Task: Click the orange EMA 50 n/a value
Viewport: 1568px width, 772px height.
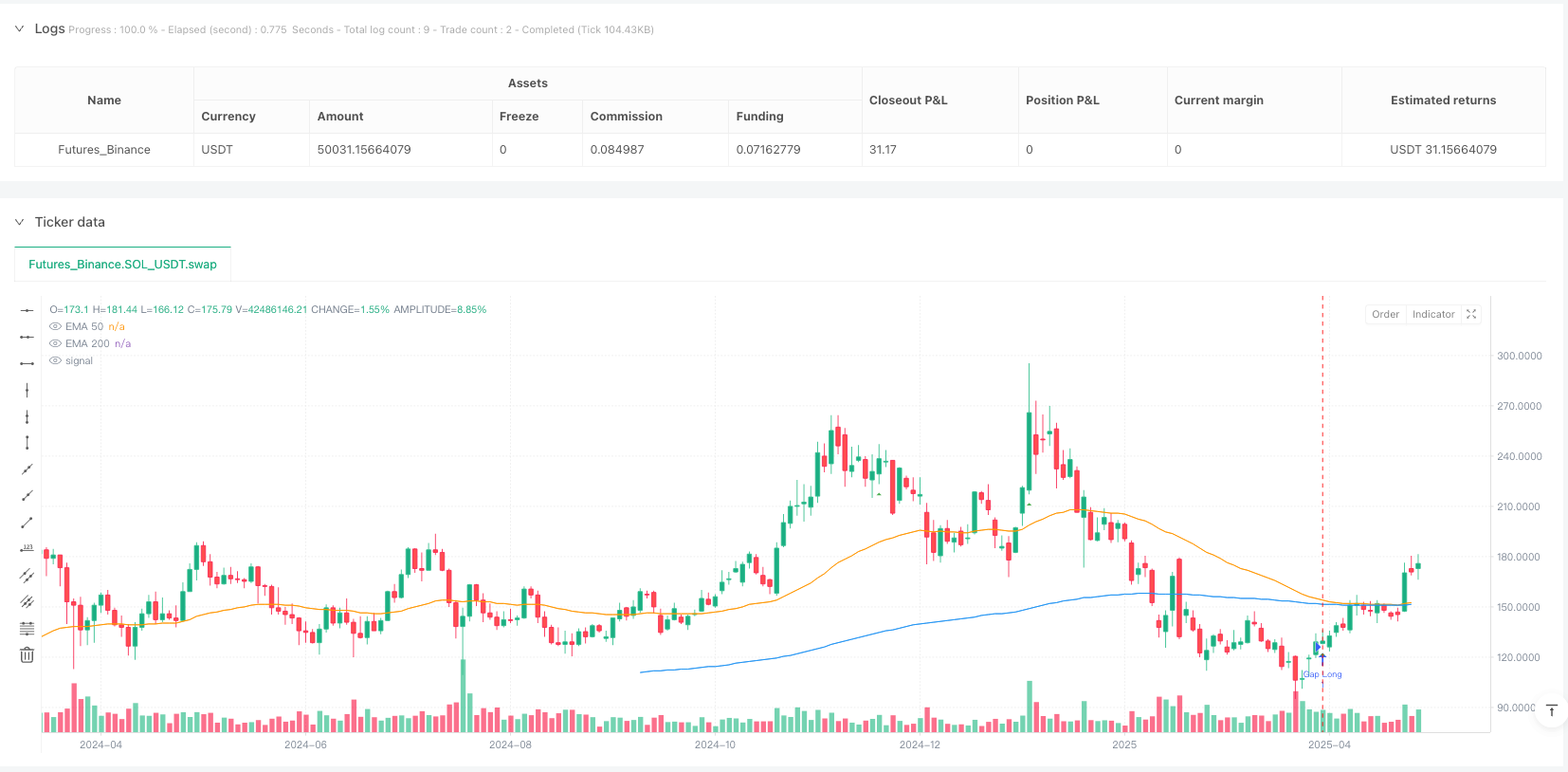Action: pyautogui.click(x=117, y=327)
